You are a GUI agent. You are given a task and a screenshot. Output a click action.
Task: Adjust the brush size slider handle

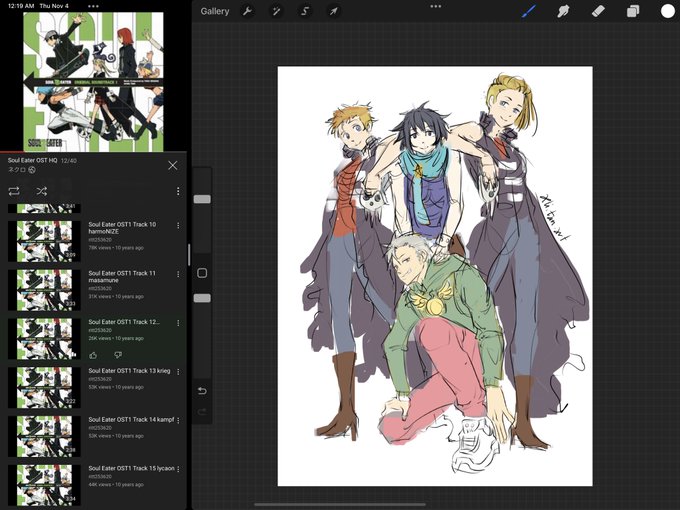click(202, 199)
